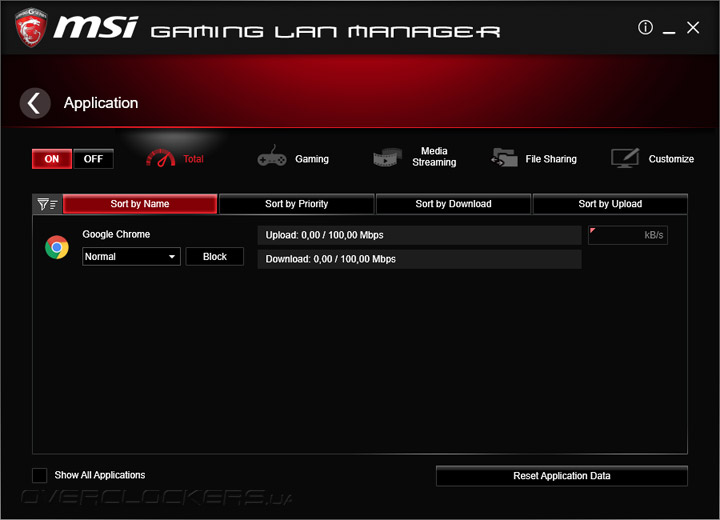This screenshot has width=720, height=520.
Task: Select the Total speedometer icon
Action: click(160, 158)
